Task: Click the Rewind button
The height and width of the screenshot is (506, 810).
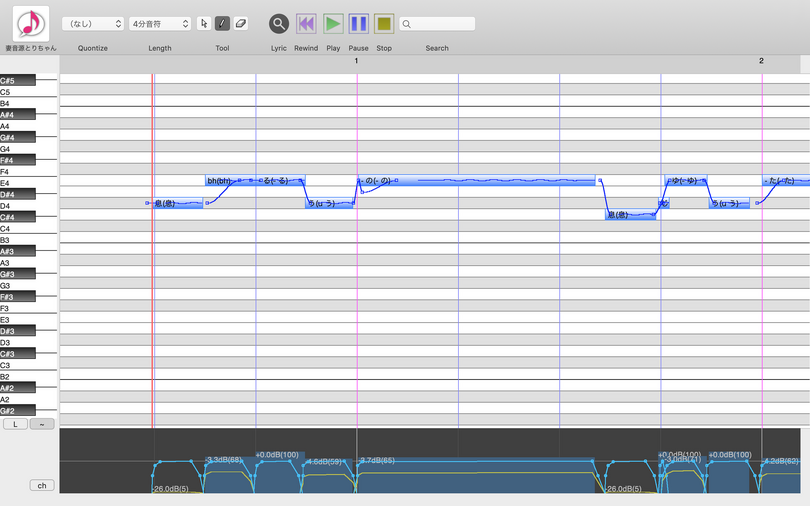Action: [306, 24]
